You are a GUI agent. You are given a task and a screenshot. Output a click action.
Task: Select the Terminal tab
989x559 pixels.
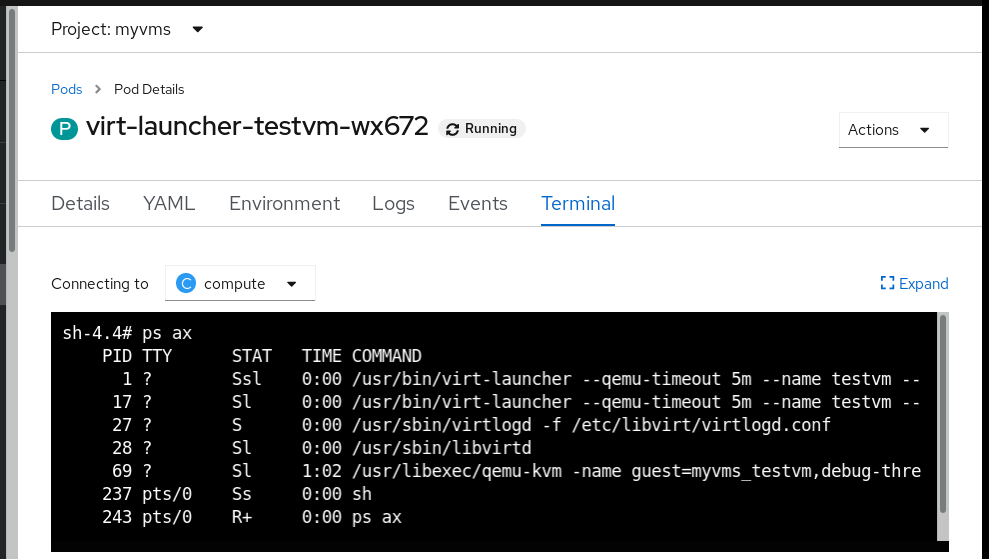[x=578, y=204]
